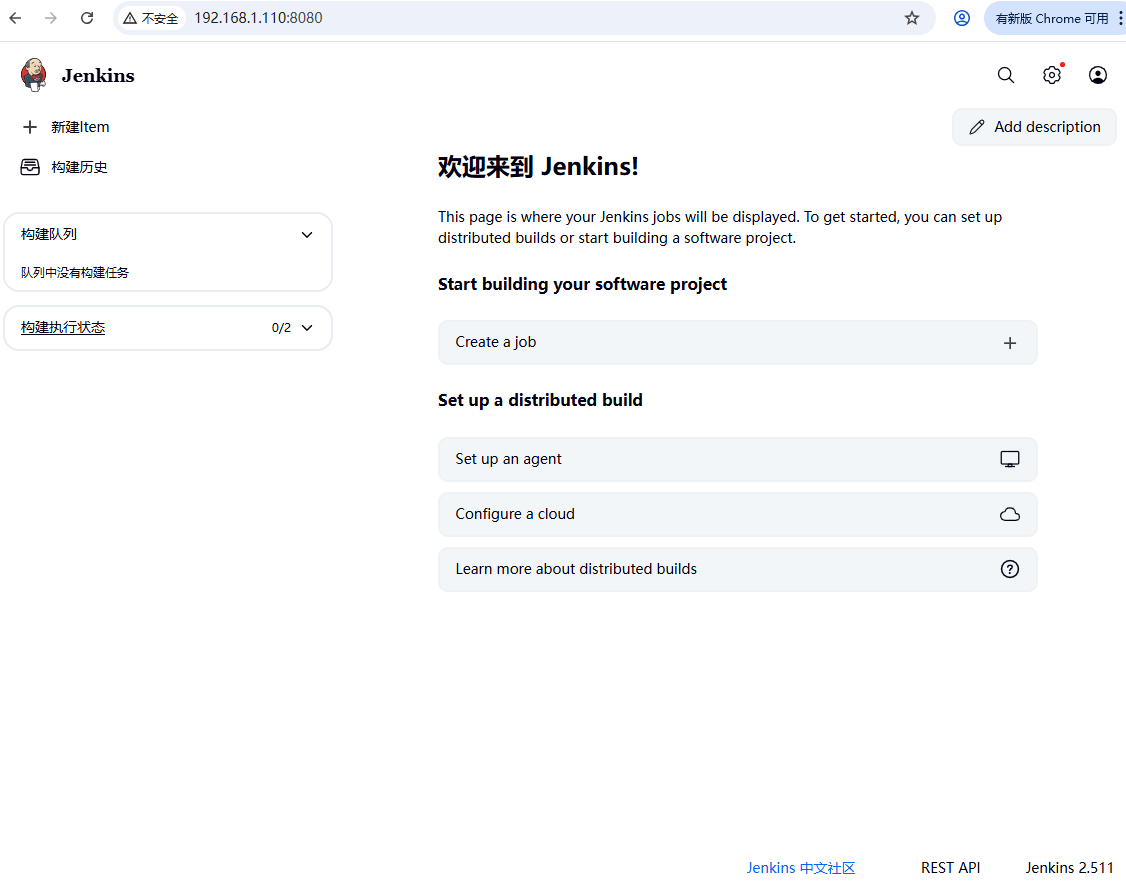Viewport: 1126px width, 889px height.
Task: Click the Add description button
Action: [x=1034, y=127]
